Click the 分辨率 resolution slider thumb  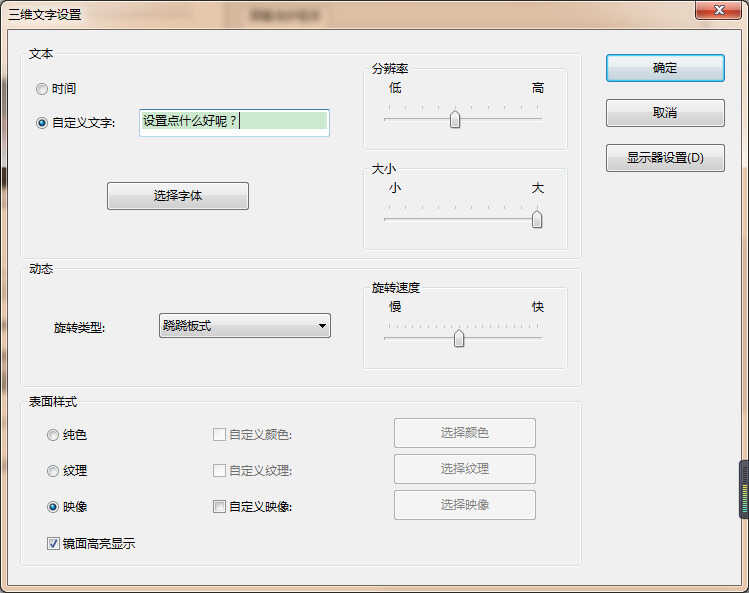455,119
